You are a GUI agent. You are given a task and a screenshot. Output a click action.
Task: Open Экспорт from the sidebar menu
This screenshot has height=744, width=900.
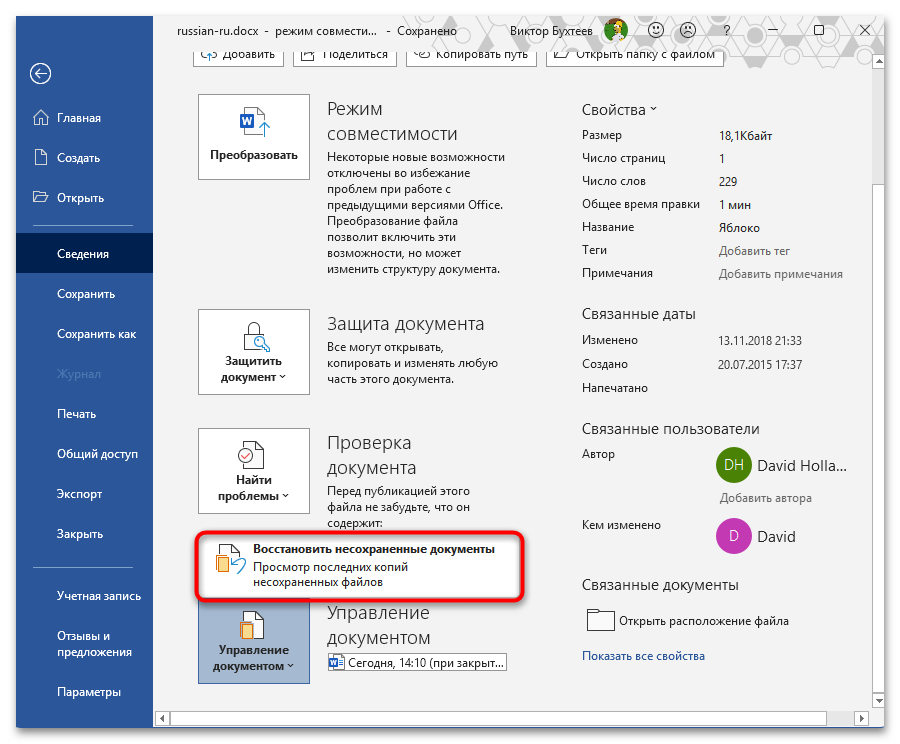point(80,494)
